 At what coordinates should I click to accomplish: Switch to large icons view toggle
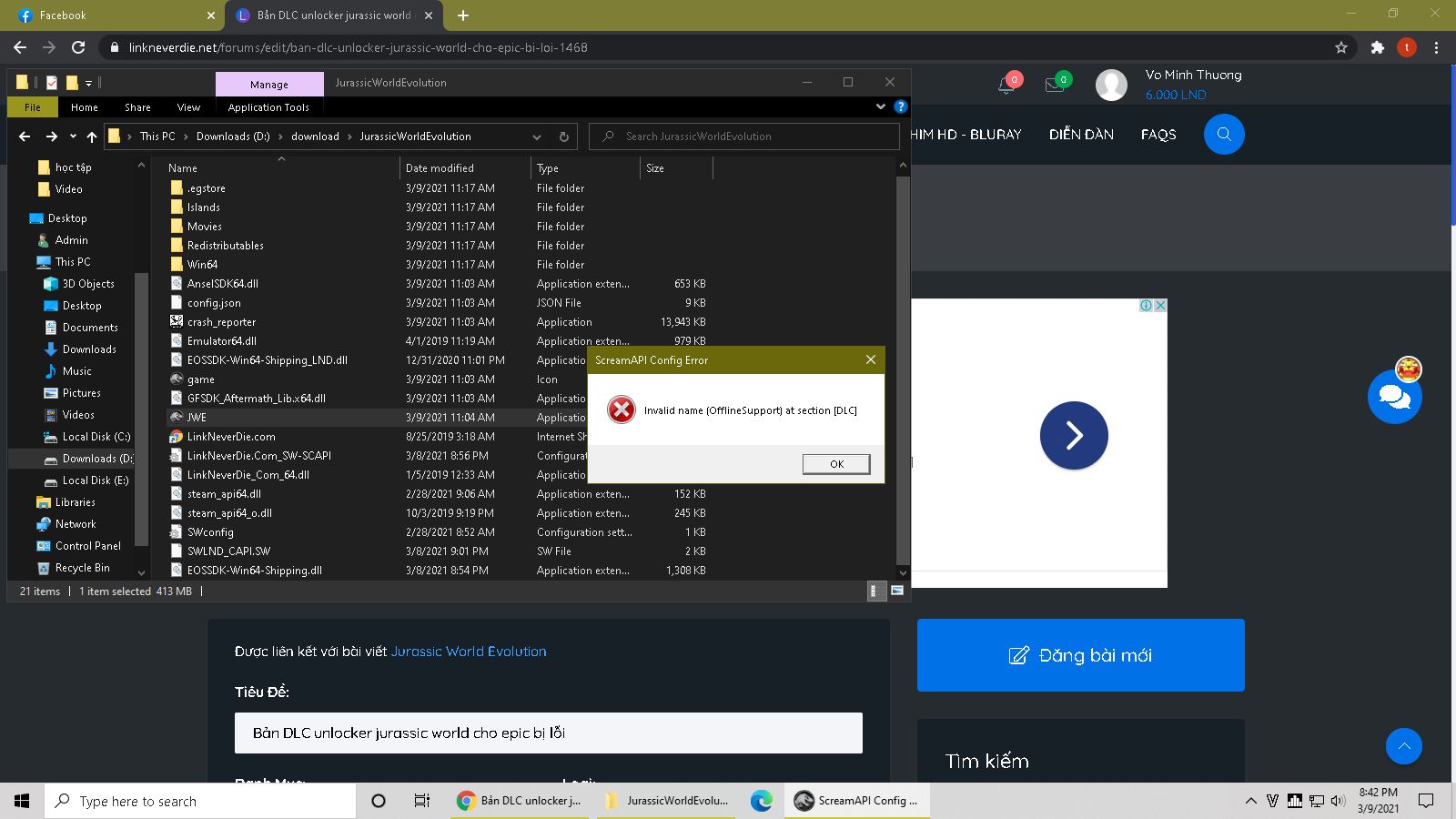tap(896, 591)
